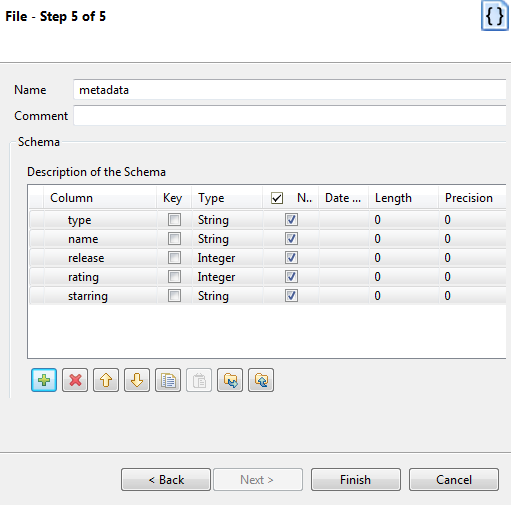Select the 'name' column name cell
511x505 pixels.
point(100,239)
